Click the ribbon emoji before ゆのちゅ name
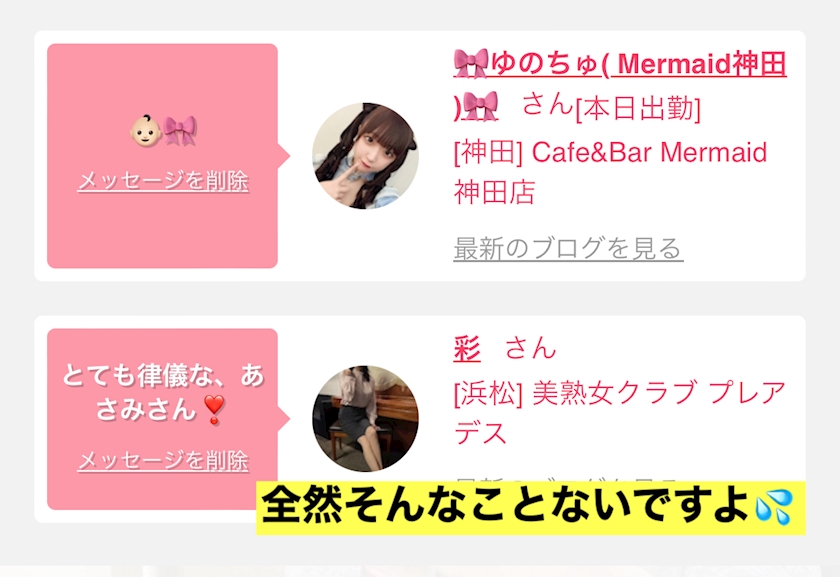Screen dimensions: 840x577 pyautogui.click(x=471, y=64)
